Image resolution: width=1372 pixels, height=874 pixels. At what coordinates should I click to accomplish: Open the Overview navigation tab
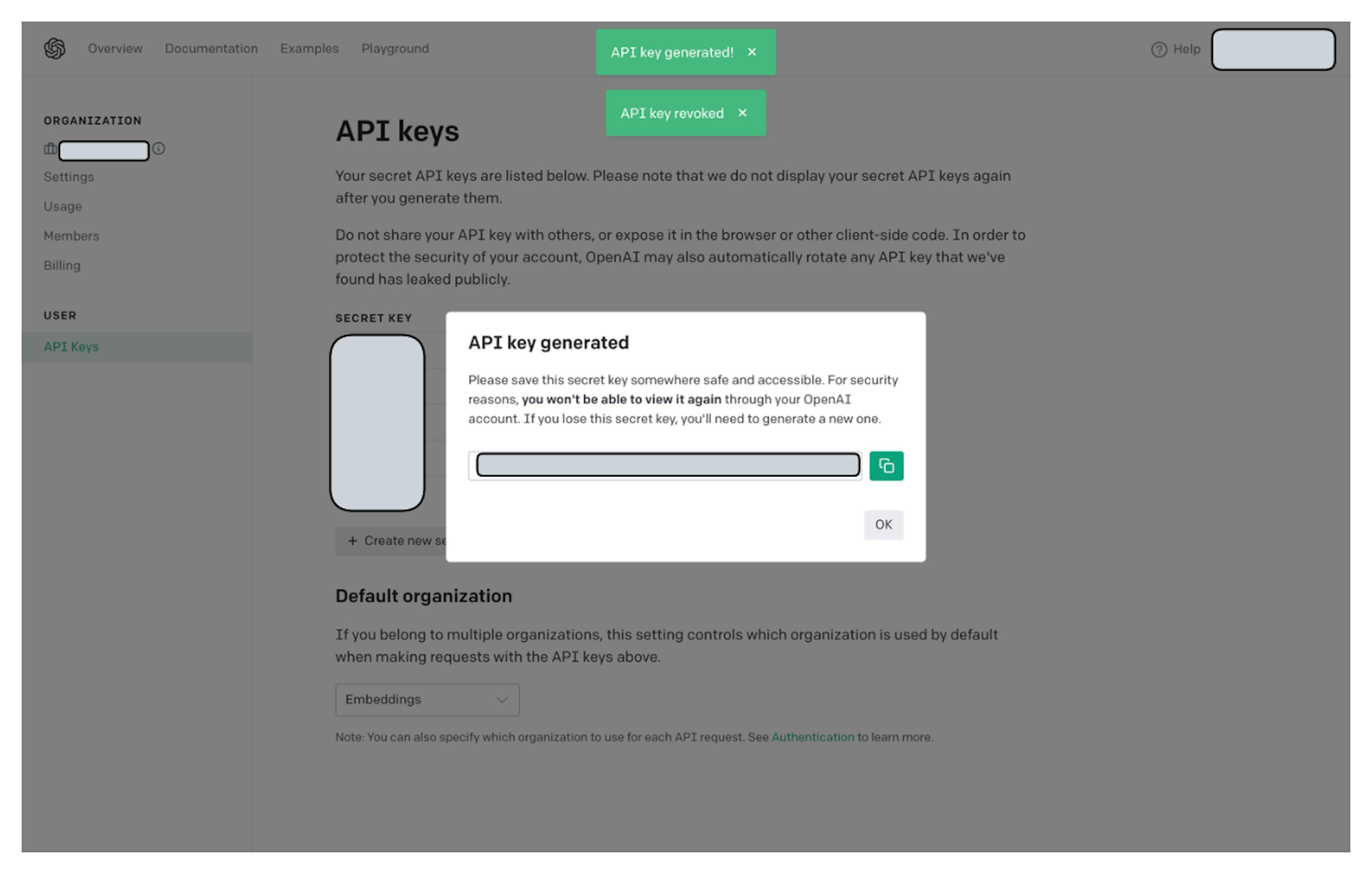click(x=114, y=48)
